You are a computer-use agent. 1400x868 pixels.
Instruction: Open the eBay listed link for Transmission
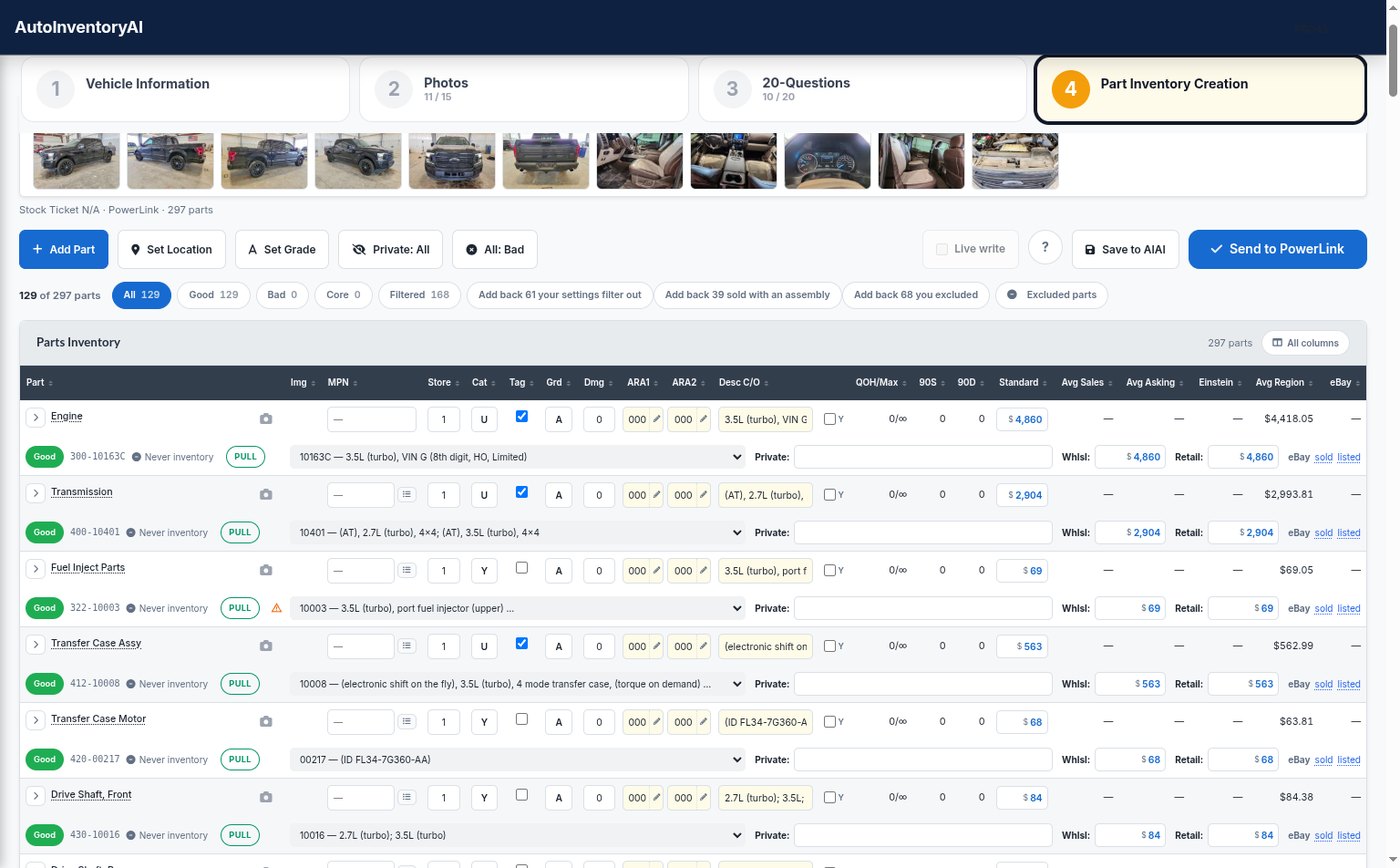click(1349, 533)
